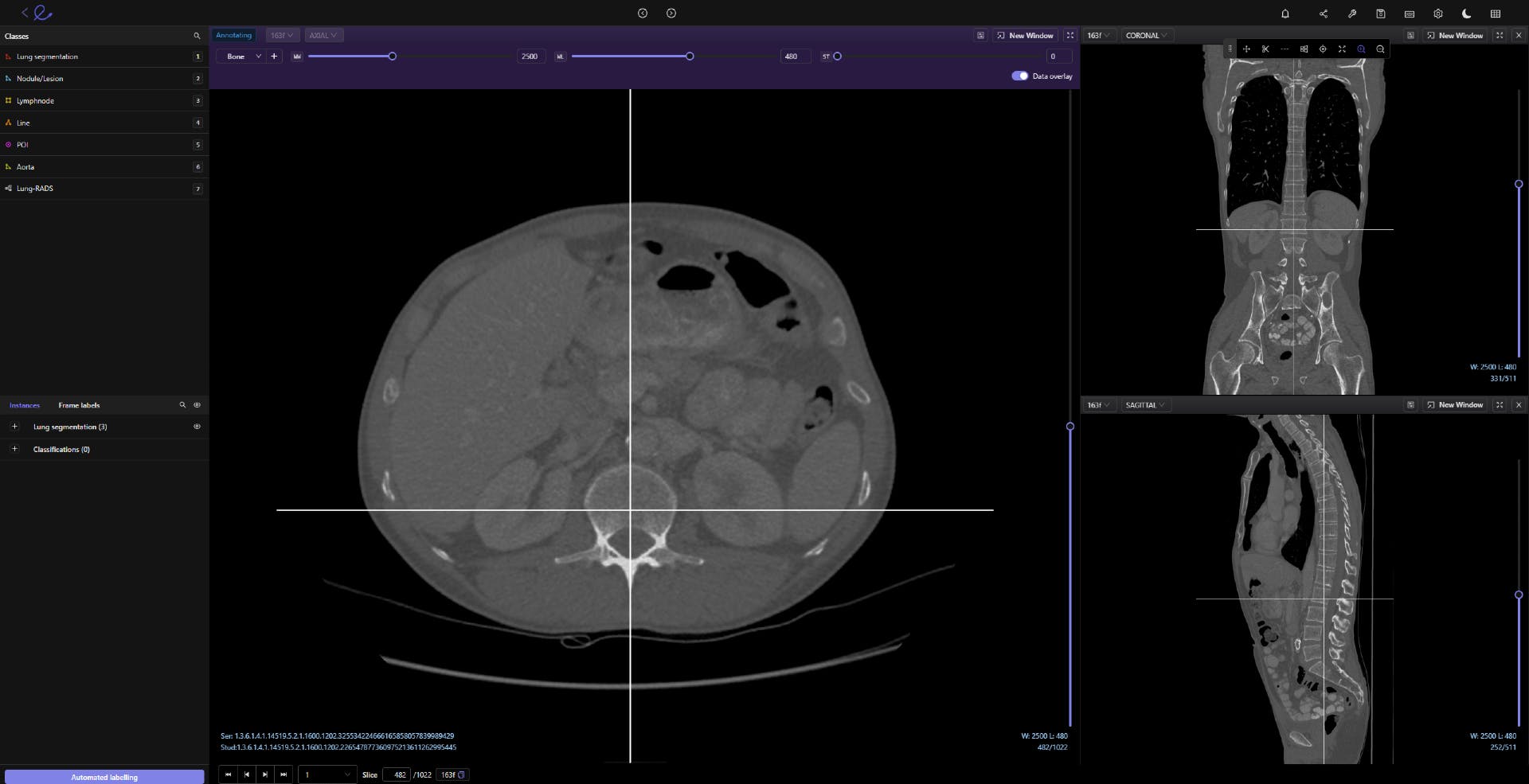Select the Nodule/Lesion class
Image resolution: width=1529 pixels, height=784 pixels.
[x=104, y=79]
